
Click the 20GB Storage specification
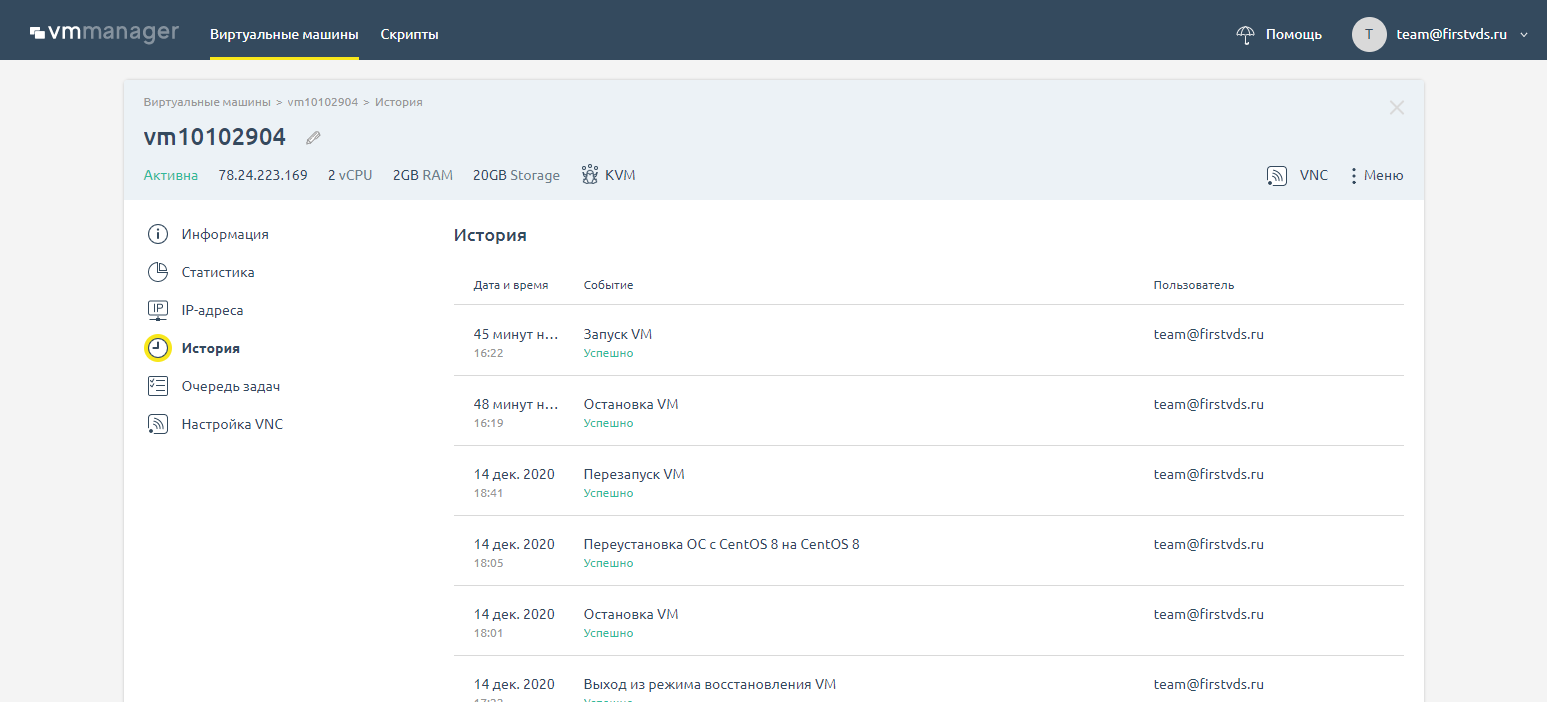tap(516, 175)
